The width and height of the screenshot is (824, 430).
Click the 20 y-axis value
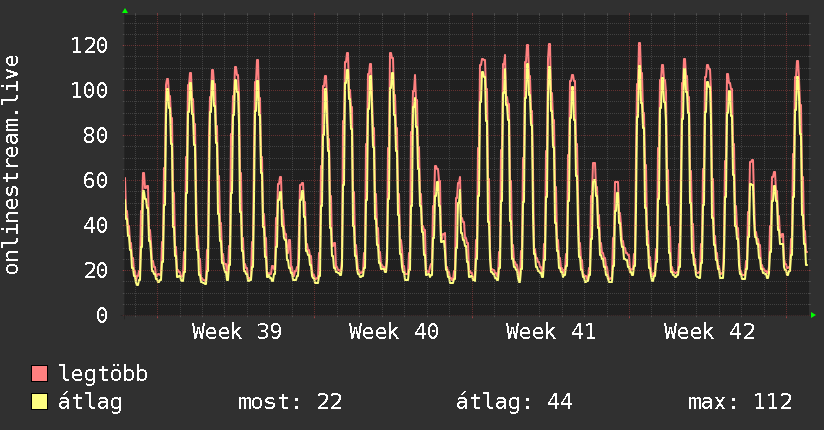(x=96, y=270)
